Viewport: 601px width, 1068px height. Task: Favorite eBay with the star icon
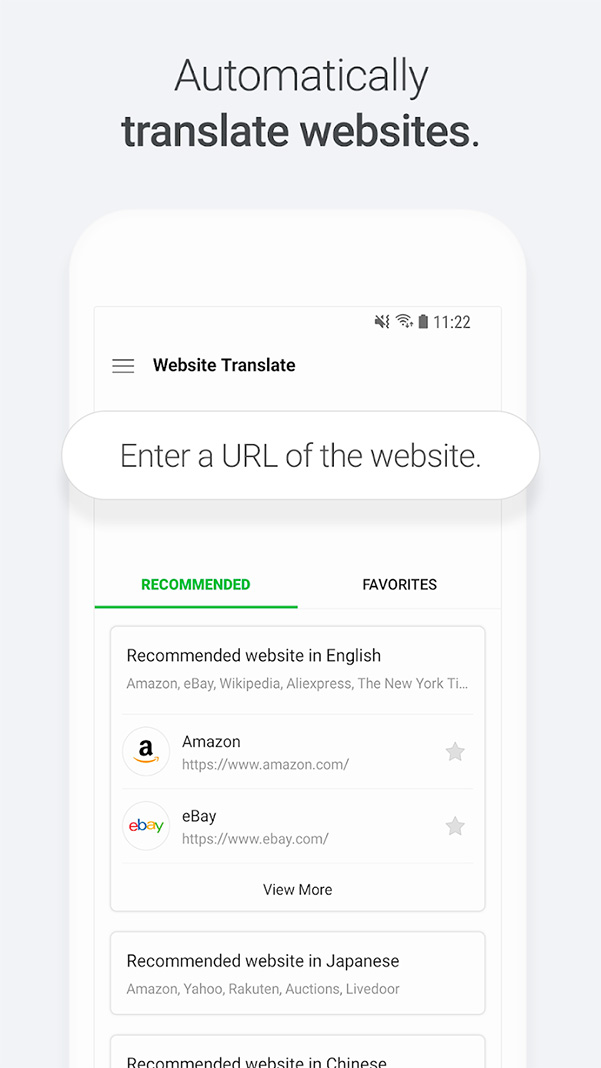click(455, 826)
